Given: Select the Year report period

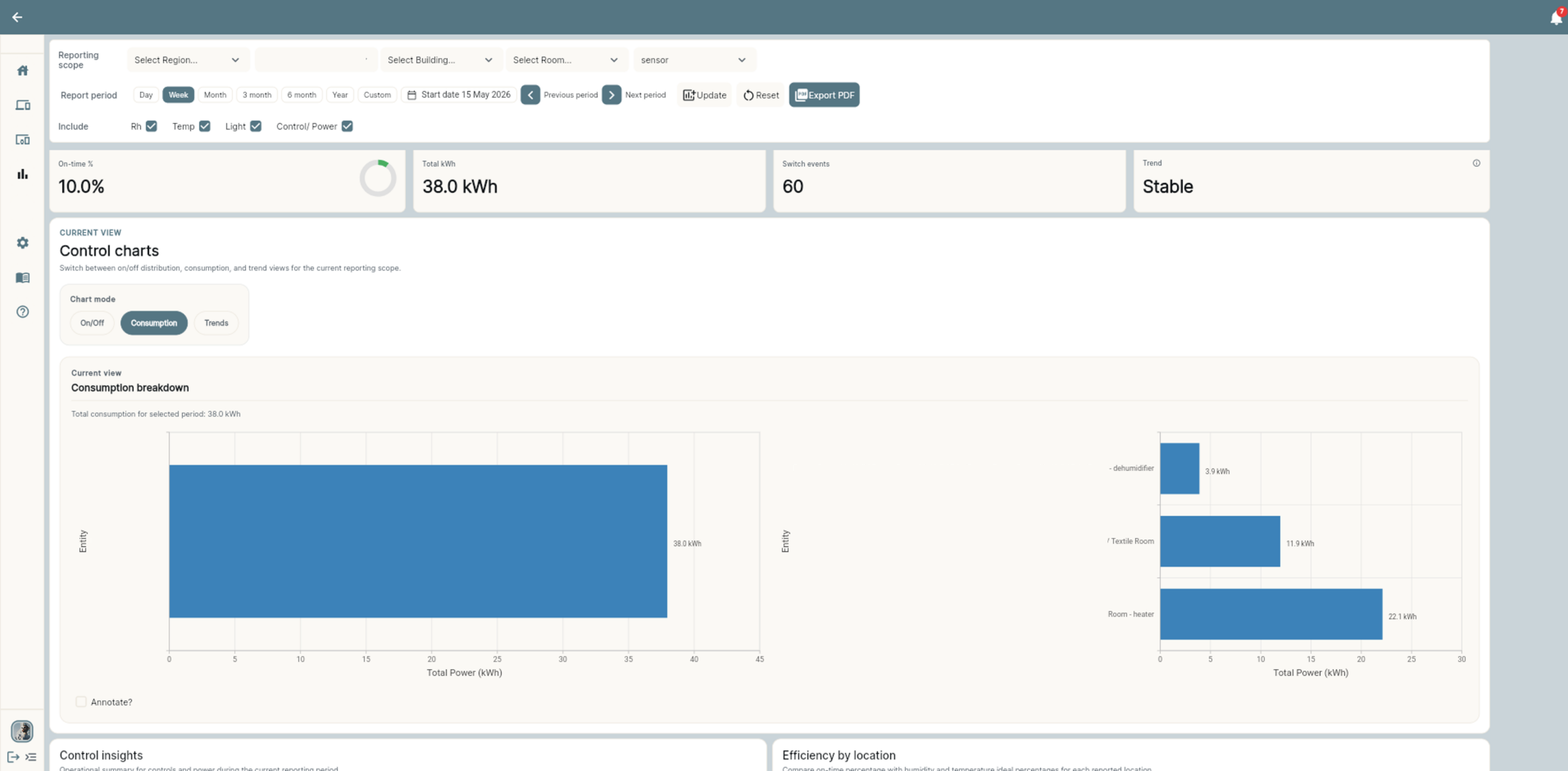Looking at the screenshot, I should (x=340, y=95).
